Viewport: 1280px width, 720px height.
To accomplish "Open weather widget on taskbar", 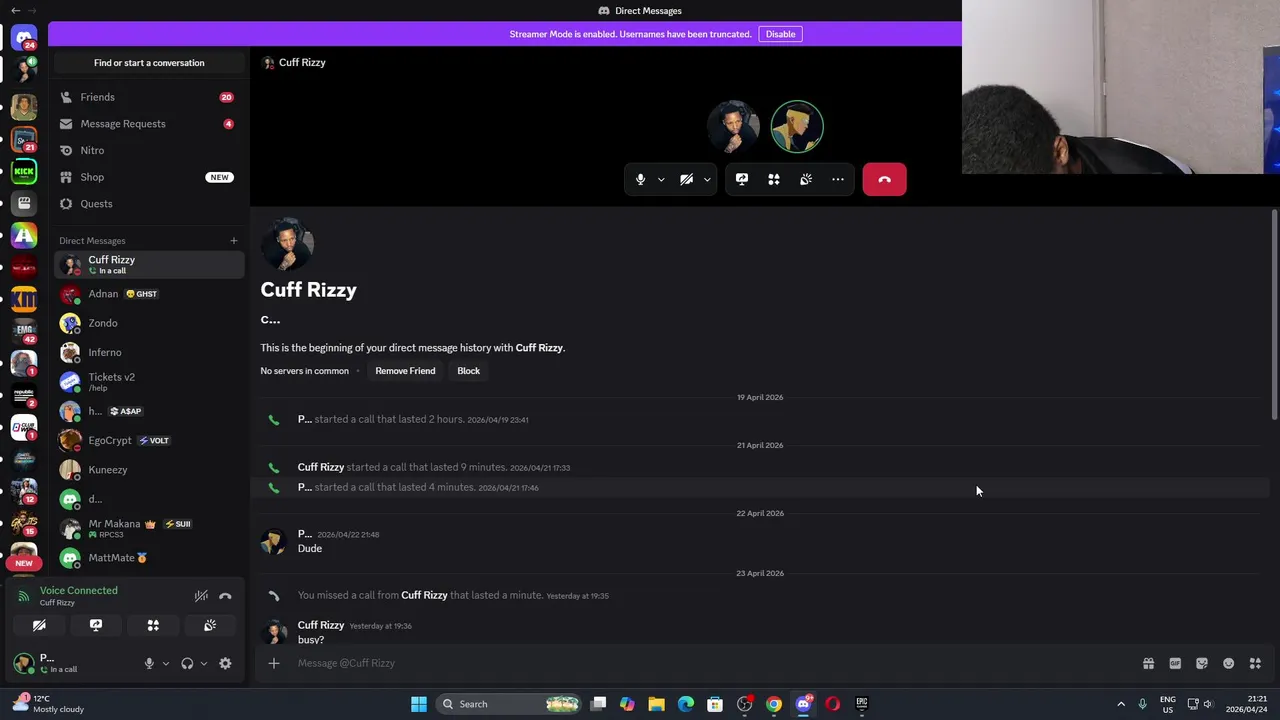I will (48, 704).
